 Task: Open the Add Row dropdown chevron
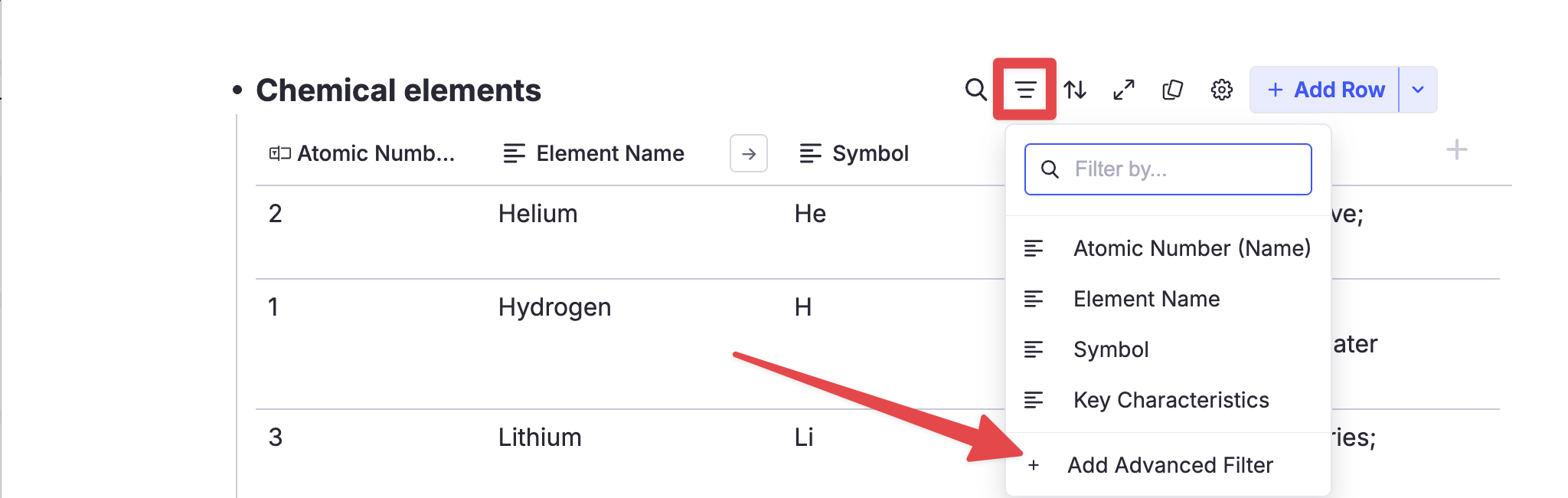pos(1418,90)
